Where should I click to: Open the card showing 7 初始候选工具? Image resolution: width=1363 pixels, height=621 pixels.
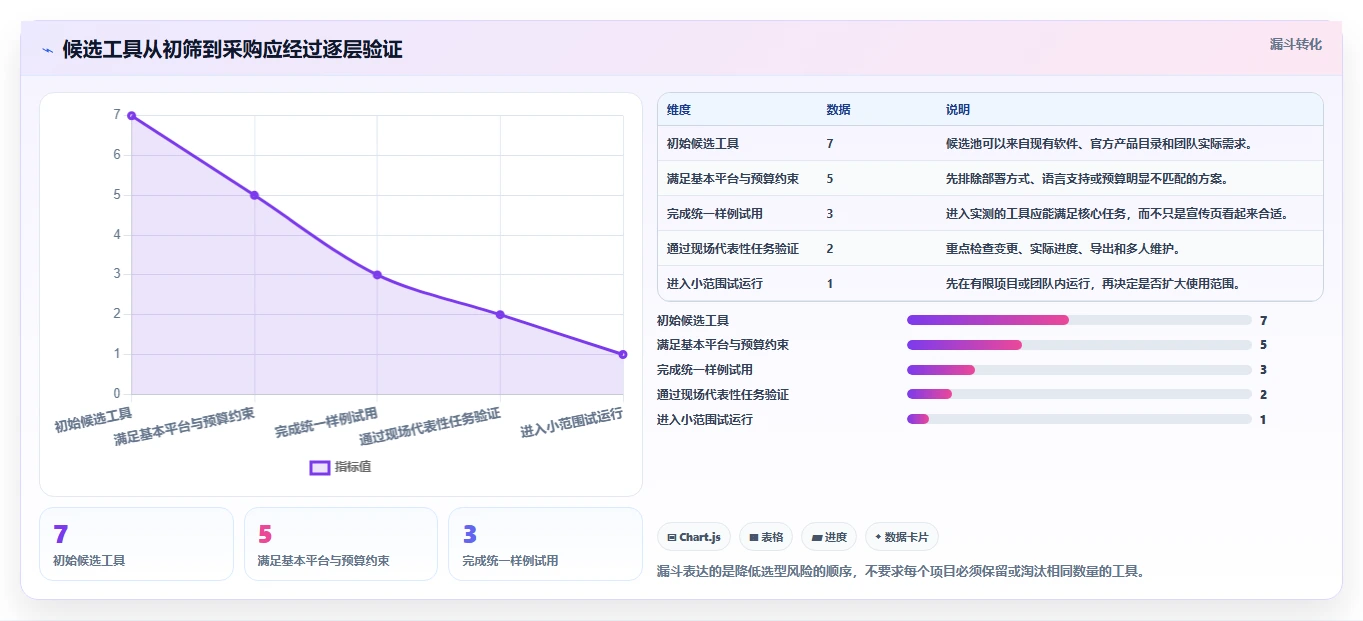coord(136,544)
